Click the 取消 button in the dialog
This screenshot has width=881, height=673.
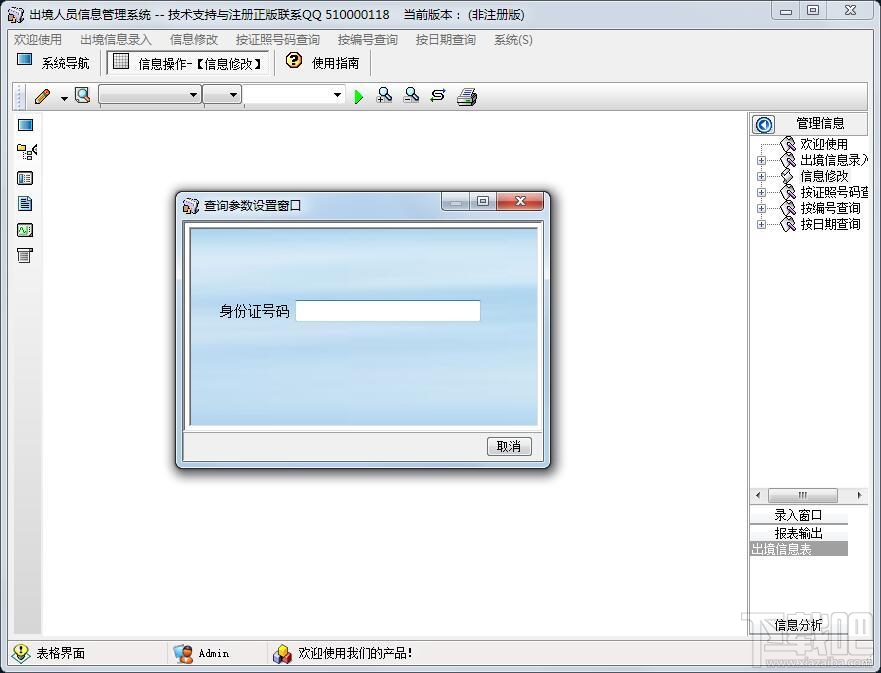(x=509, y=446)
